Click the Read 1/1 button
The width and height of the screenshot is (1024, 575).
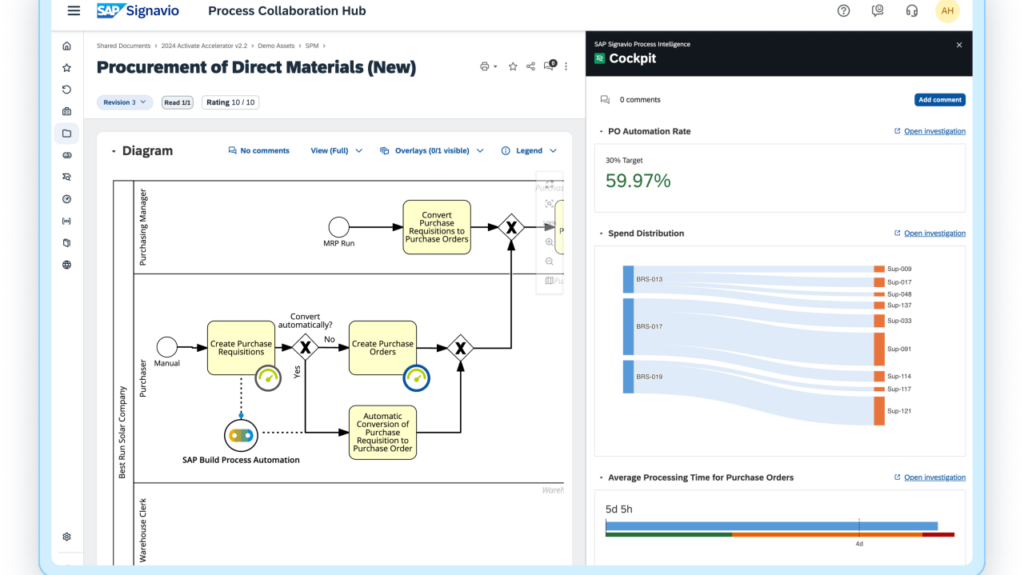pyautogui.click(x=177, y=103)
